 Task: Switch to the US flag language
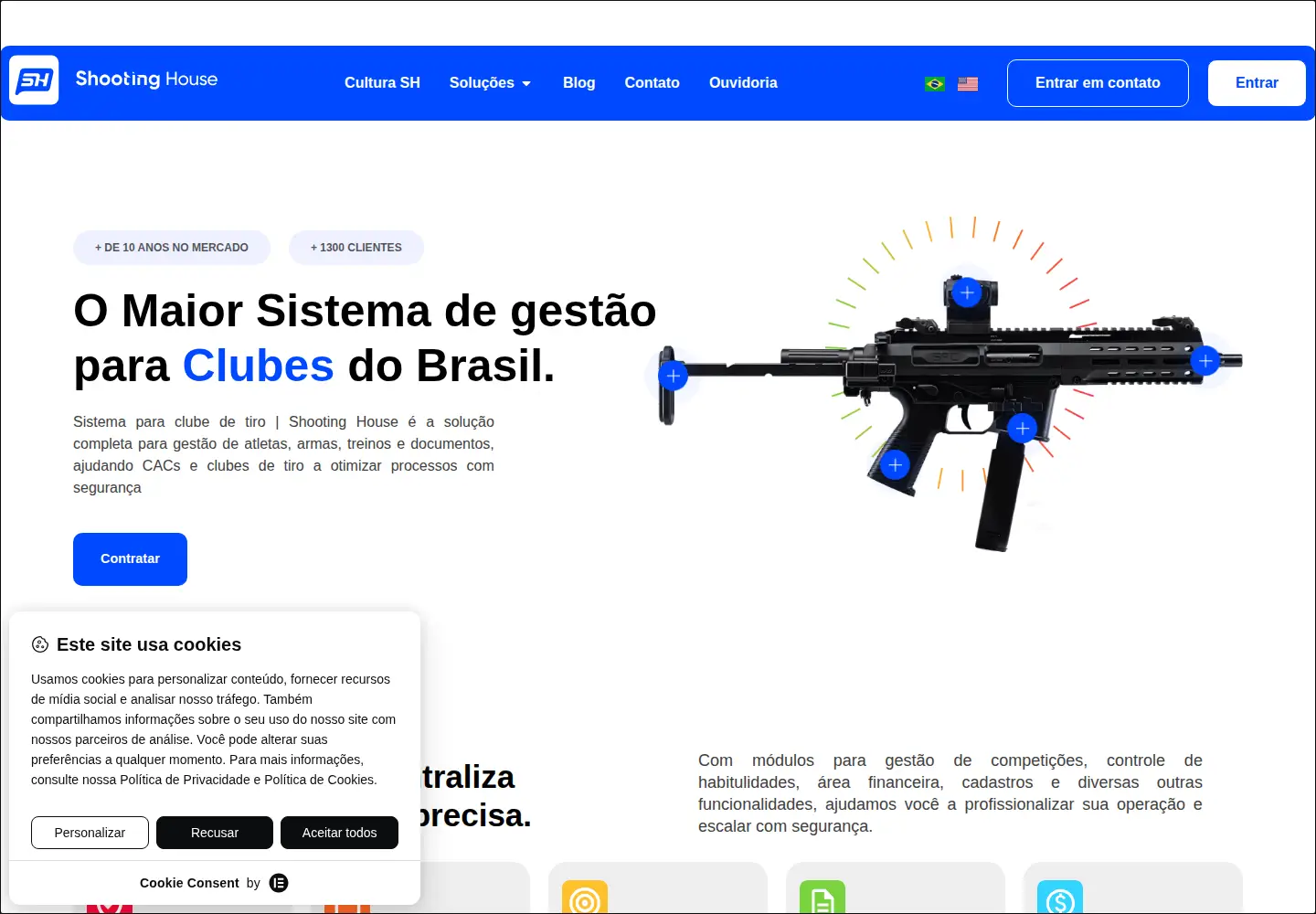968,84
